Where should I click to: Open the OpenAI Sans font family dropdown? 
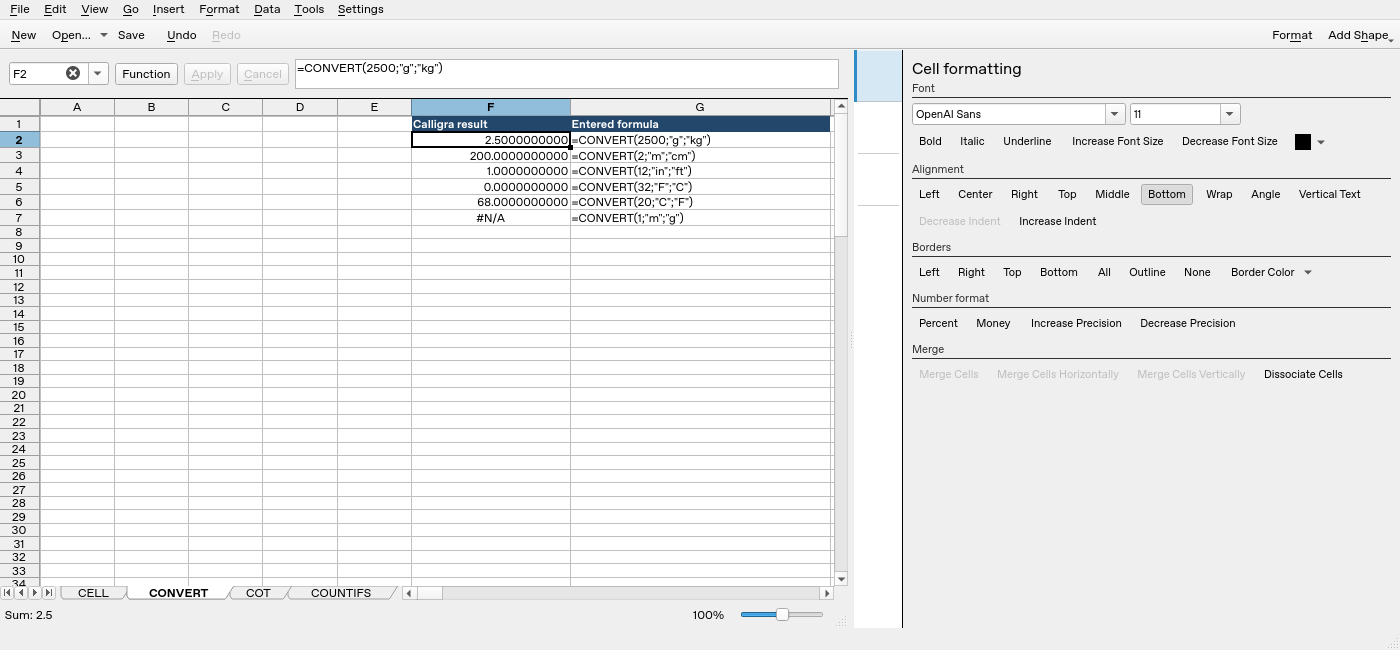pos(1114,114)
